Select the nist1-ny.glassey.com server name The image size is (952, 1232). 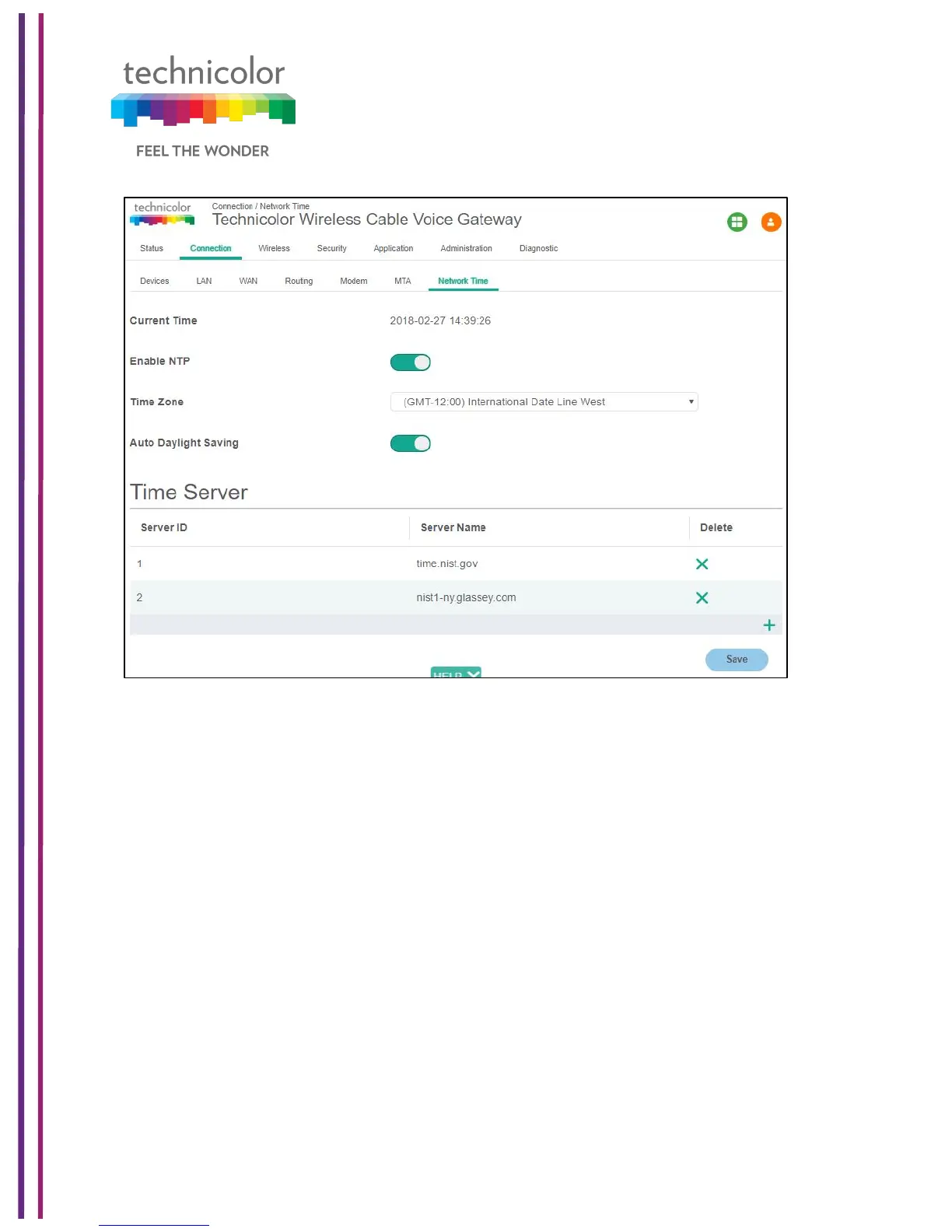(466, 597)
